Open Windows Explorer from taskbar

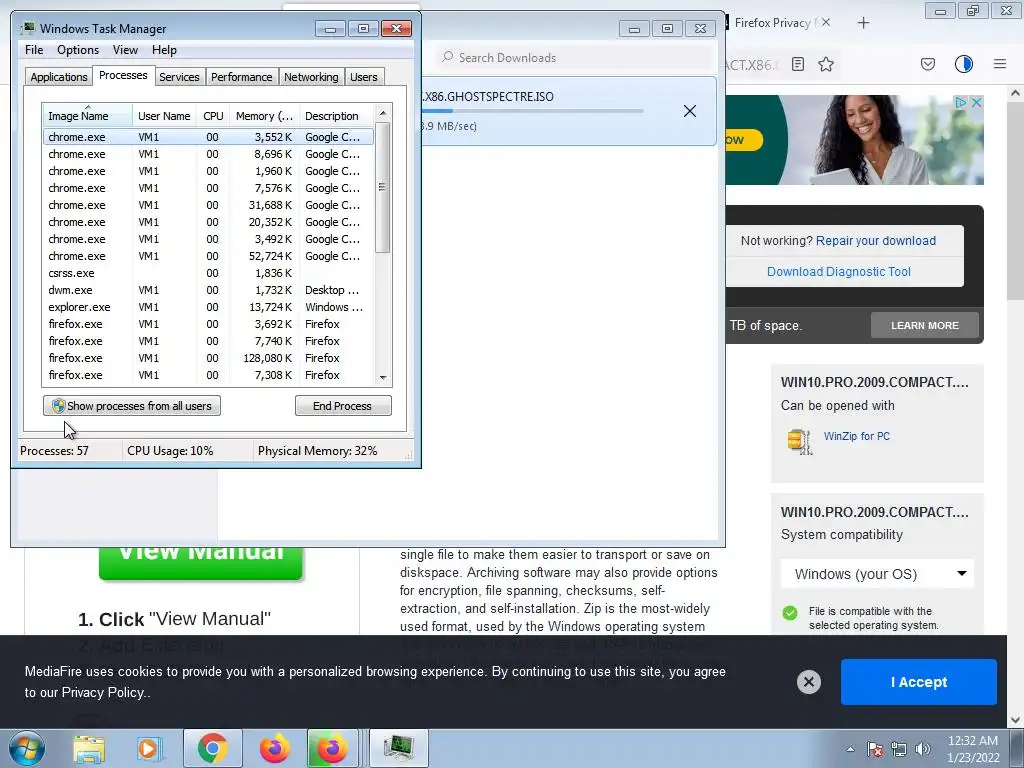[89, 748]
